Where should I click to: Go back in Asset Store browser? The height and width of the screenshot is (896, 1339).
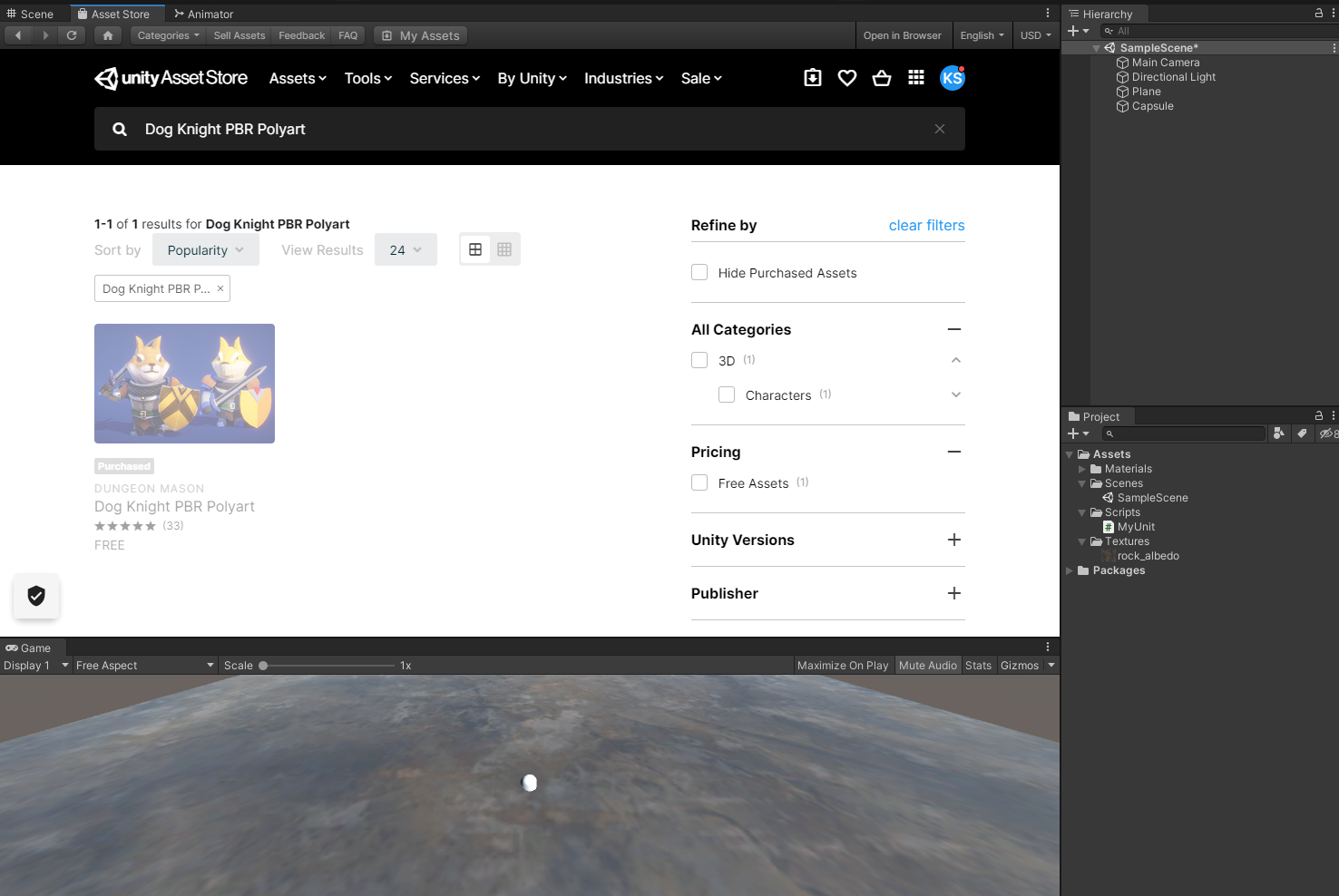click(18, 35)
